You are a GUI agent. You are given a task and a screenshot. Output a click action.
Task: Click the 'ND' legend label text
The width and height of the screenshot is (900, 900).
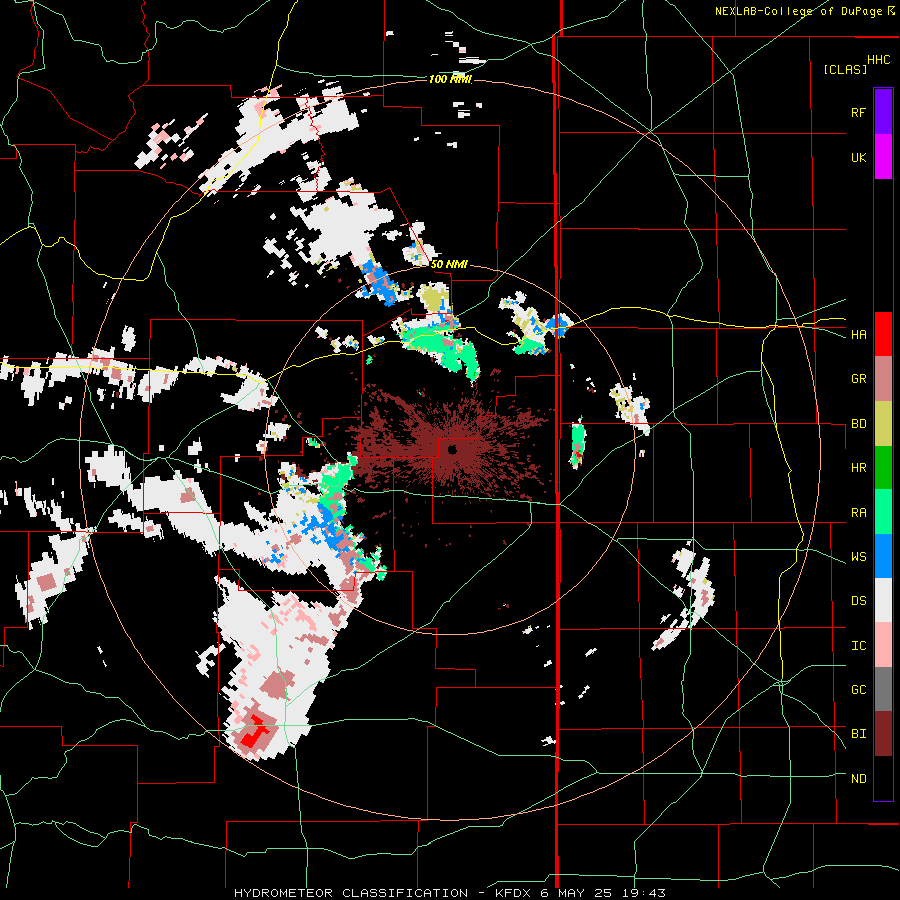tap(858, 779)
